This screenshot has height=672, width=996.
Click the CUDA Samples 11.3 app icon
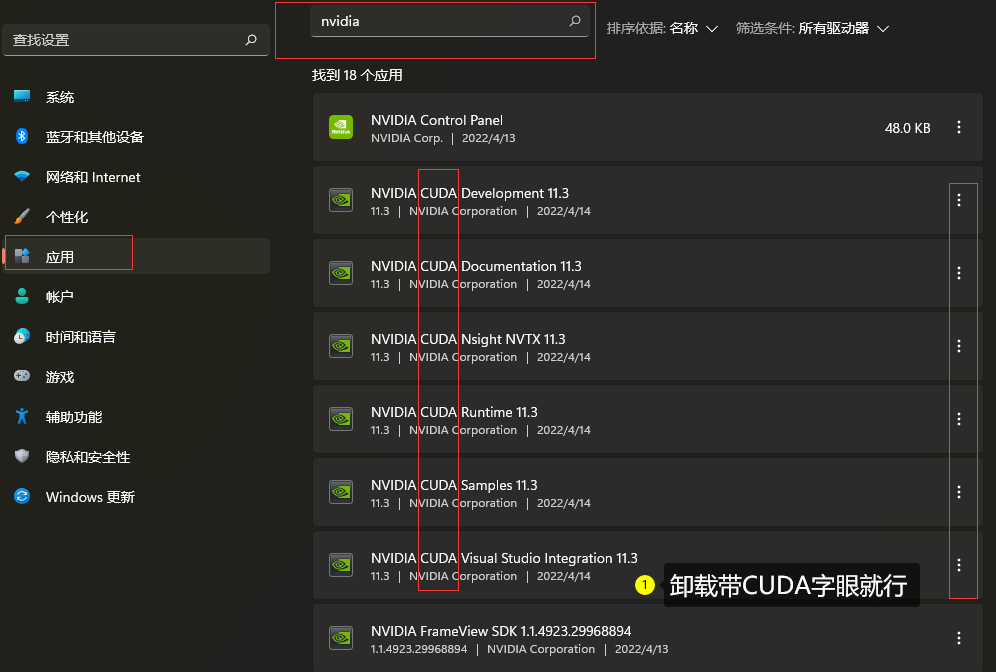(x=341, y=492)
